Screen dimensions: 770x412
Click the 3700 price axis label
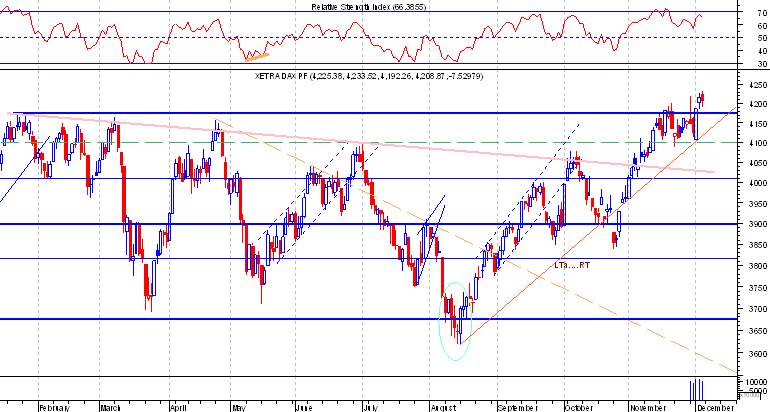tap(758, 309)
